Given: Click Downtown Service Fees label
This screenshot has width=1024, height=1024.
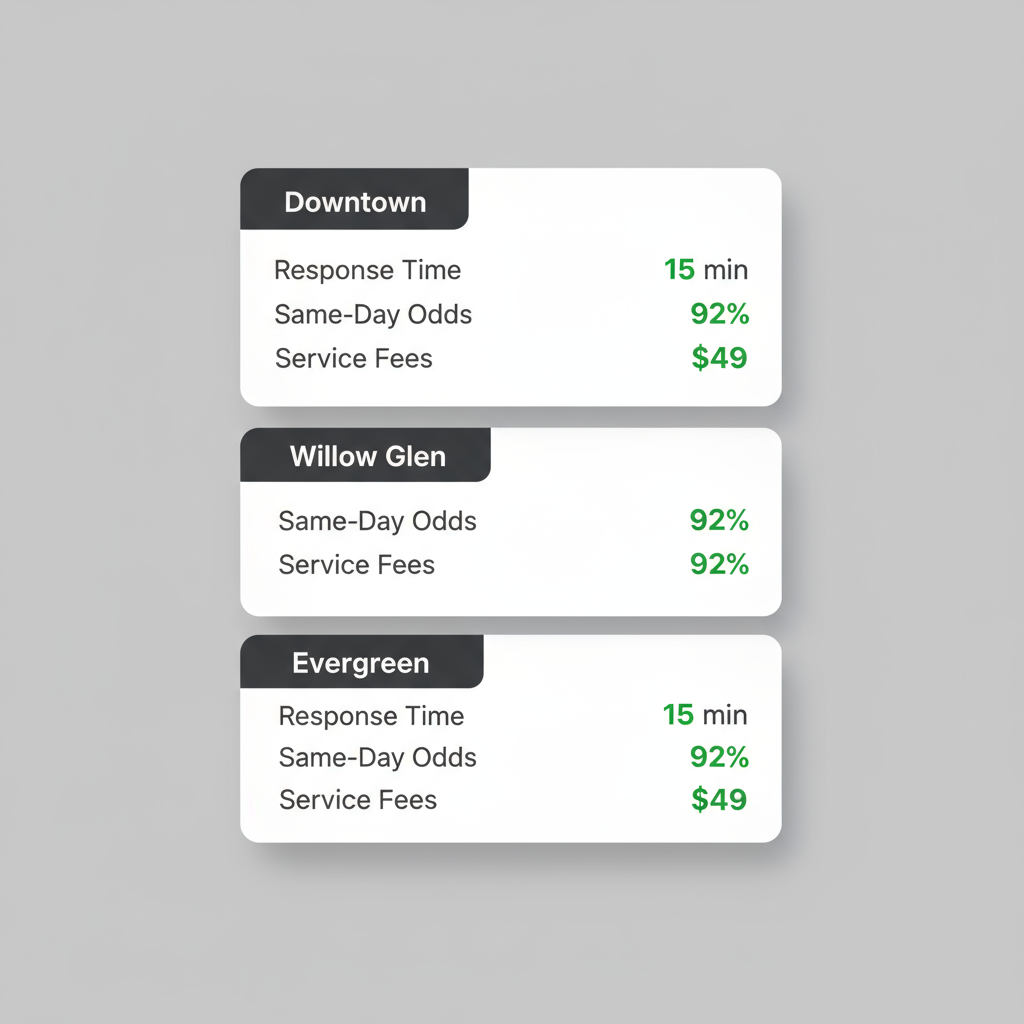Looking at the screenshot, I should pyautogui.click(x=354, y=358).
